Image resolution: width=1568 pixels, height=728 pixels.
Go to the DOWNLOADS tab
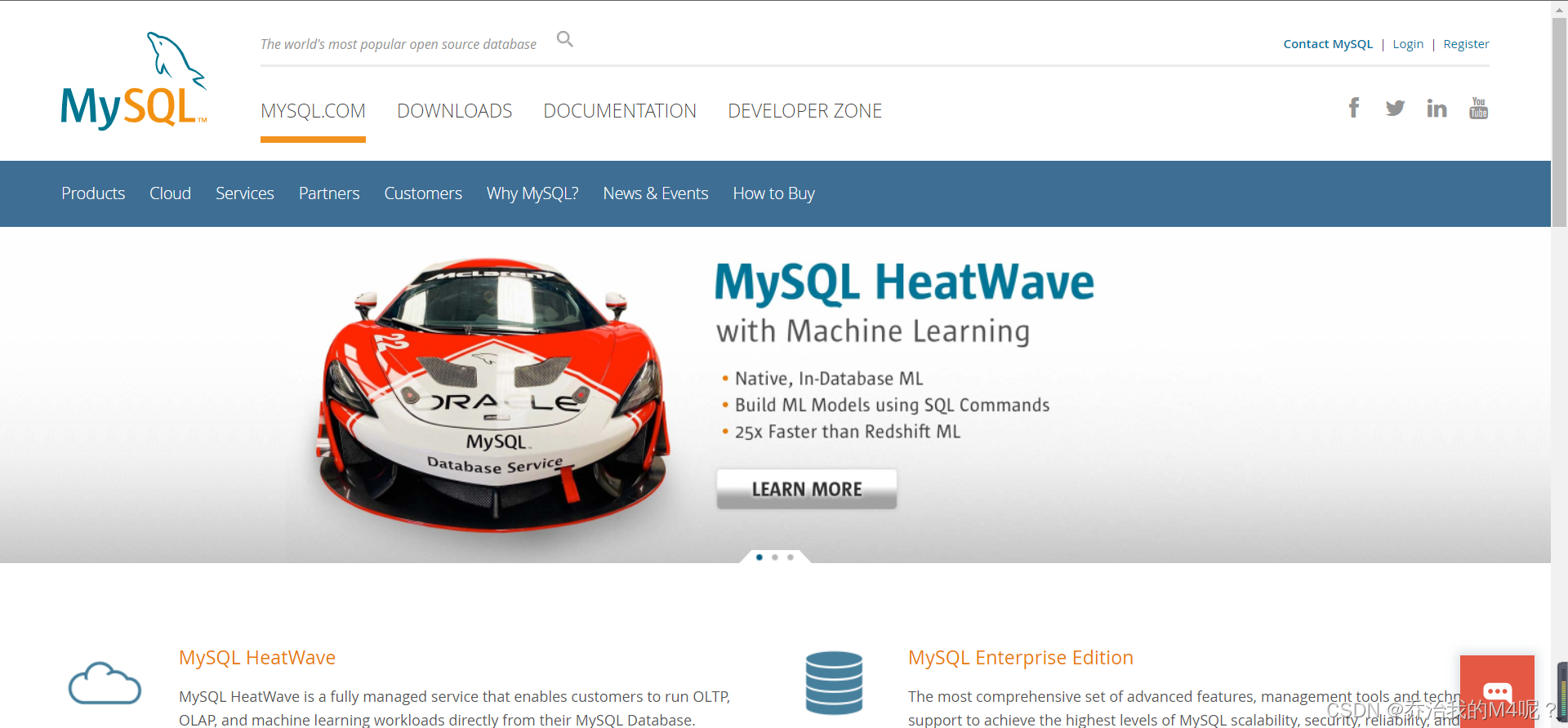(454, 111)
